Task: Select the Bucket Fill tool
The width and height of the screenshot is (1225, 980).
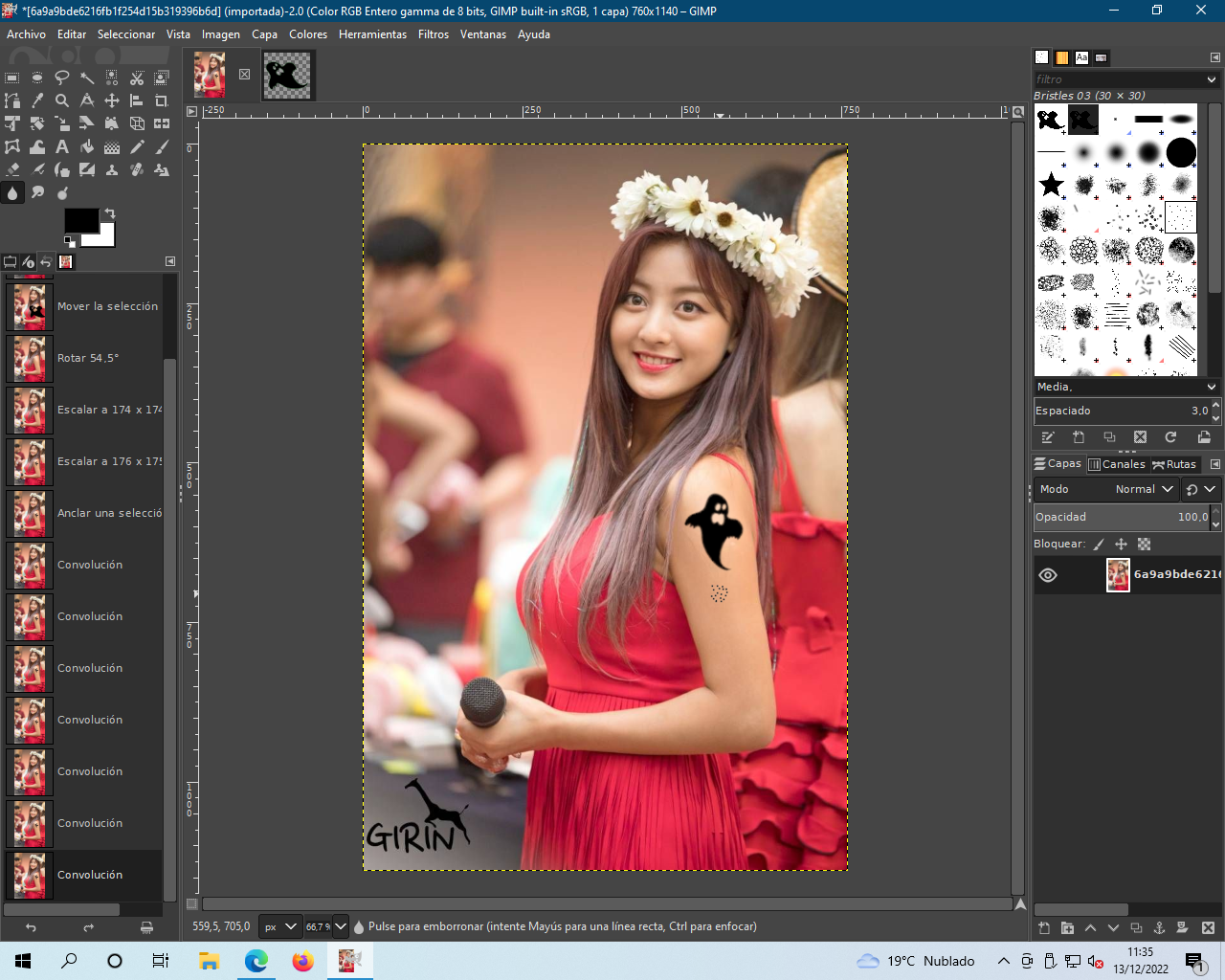Action: coord(87,146)
